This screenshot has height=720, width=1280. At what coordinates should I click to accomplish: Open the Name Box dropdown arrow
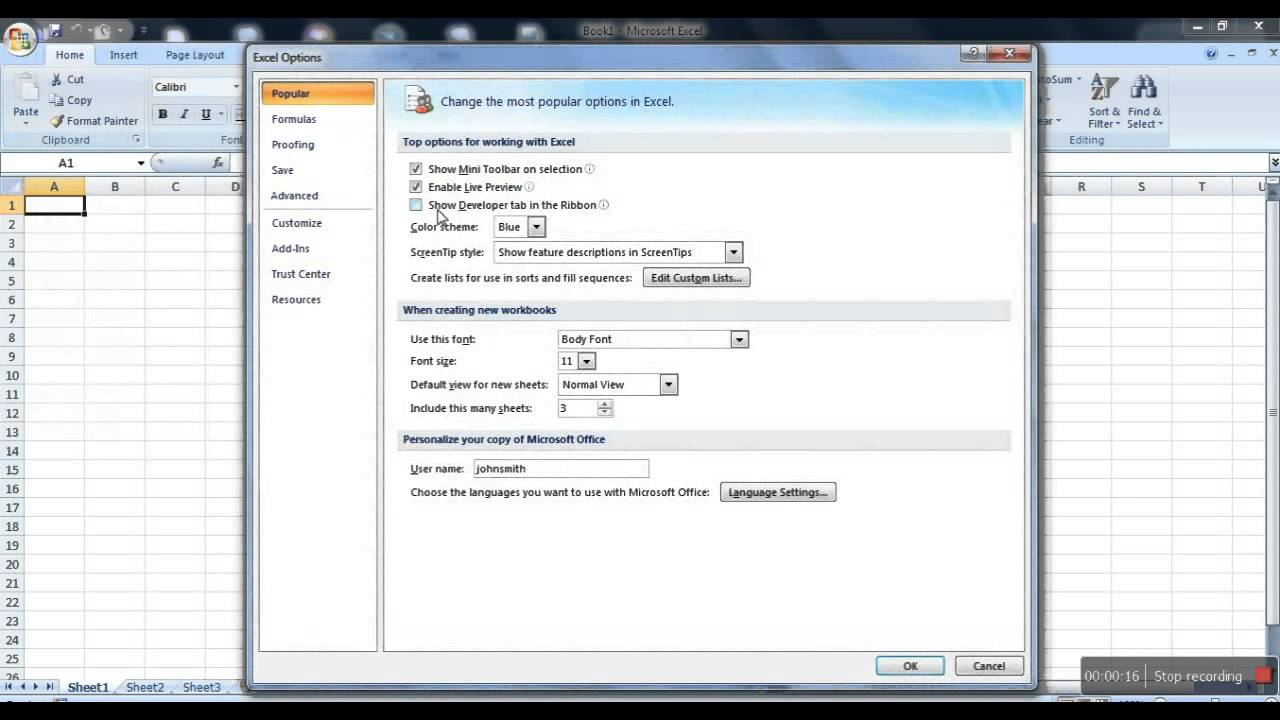point(141,163)
